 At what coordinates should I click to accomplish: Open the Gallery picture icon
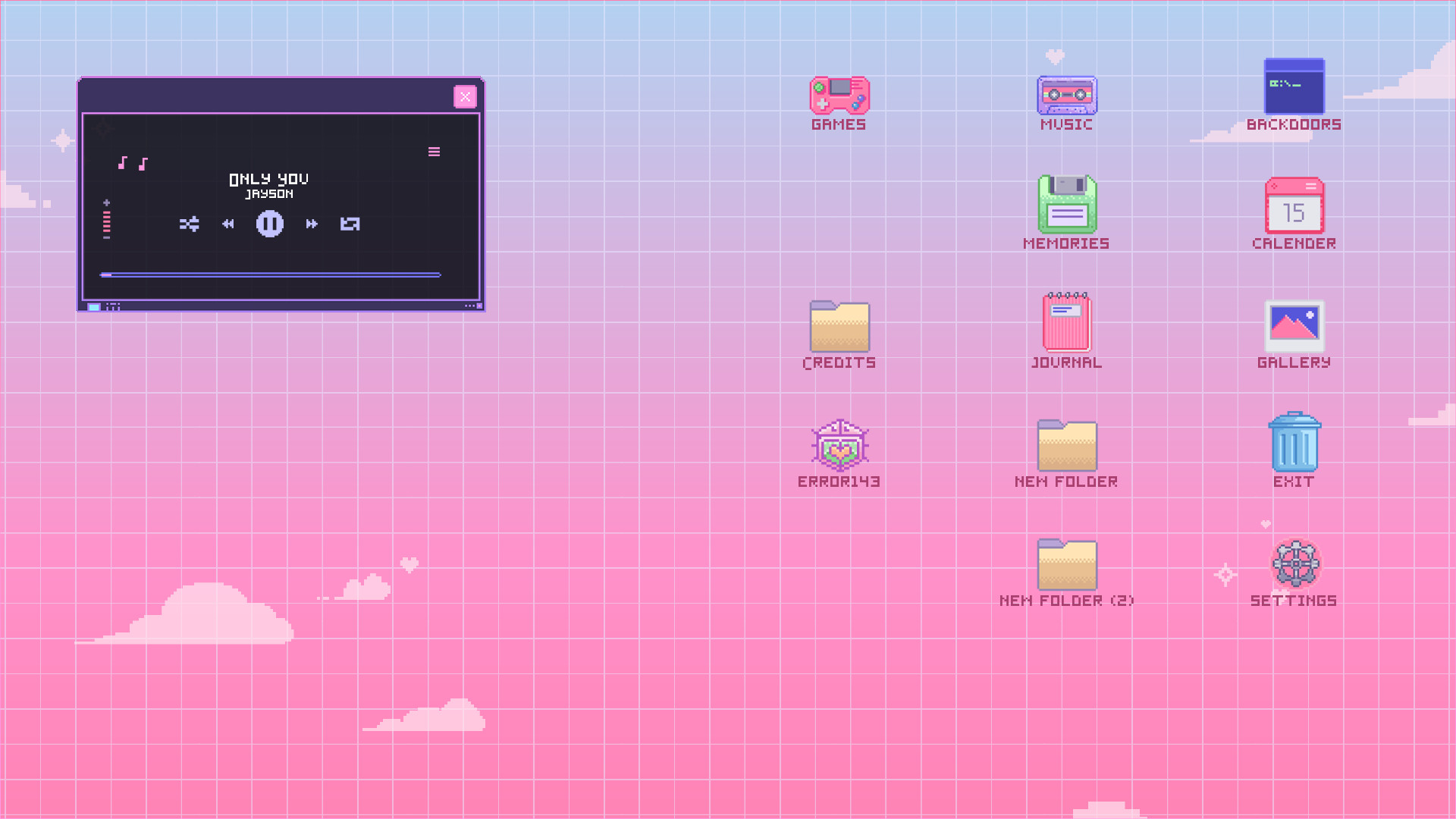1294,326
